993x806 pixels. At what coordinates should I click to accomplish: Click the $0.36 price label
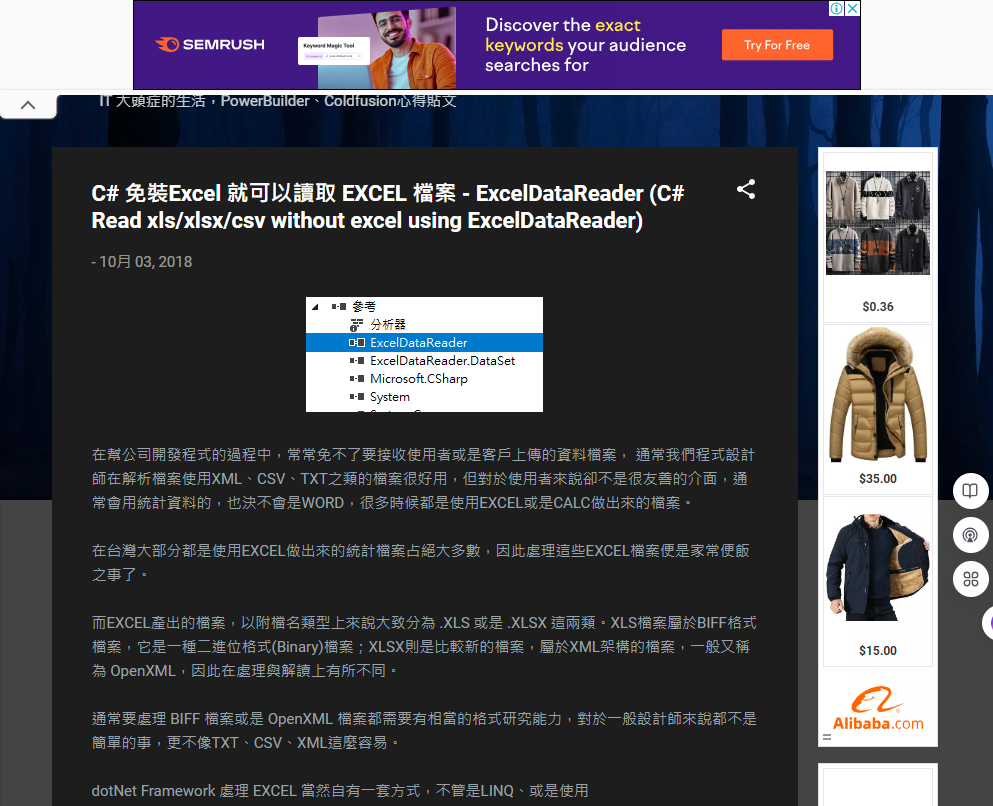point(878,306)
